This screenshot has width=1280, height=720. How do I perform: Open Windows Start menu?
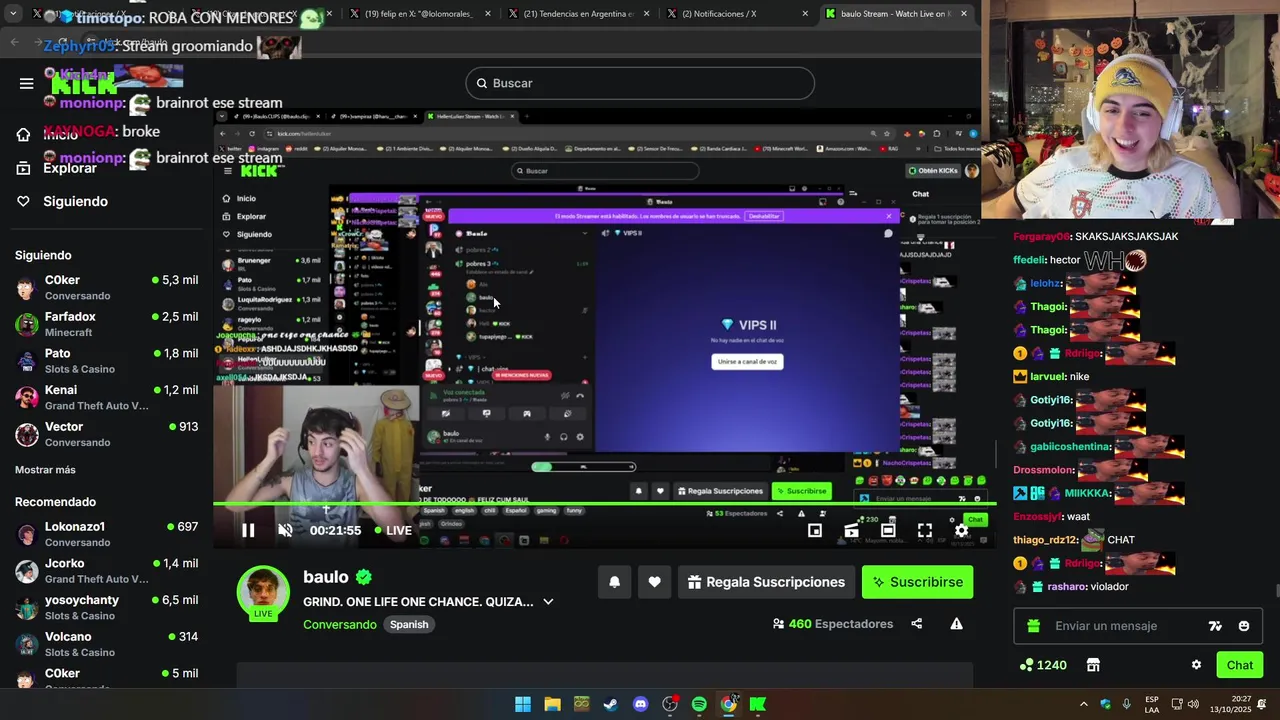pyautogui.click(x=523, y=704)
